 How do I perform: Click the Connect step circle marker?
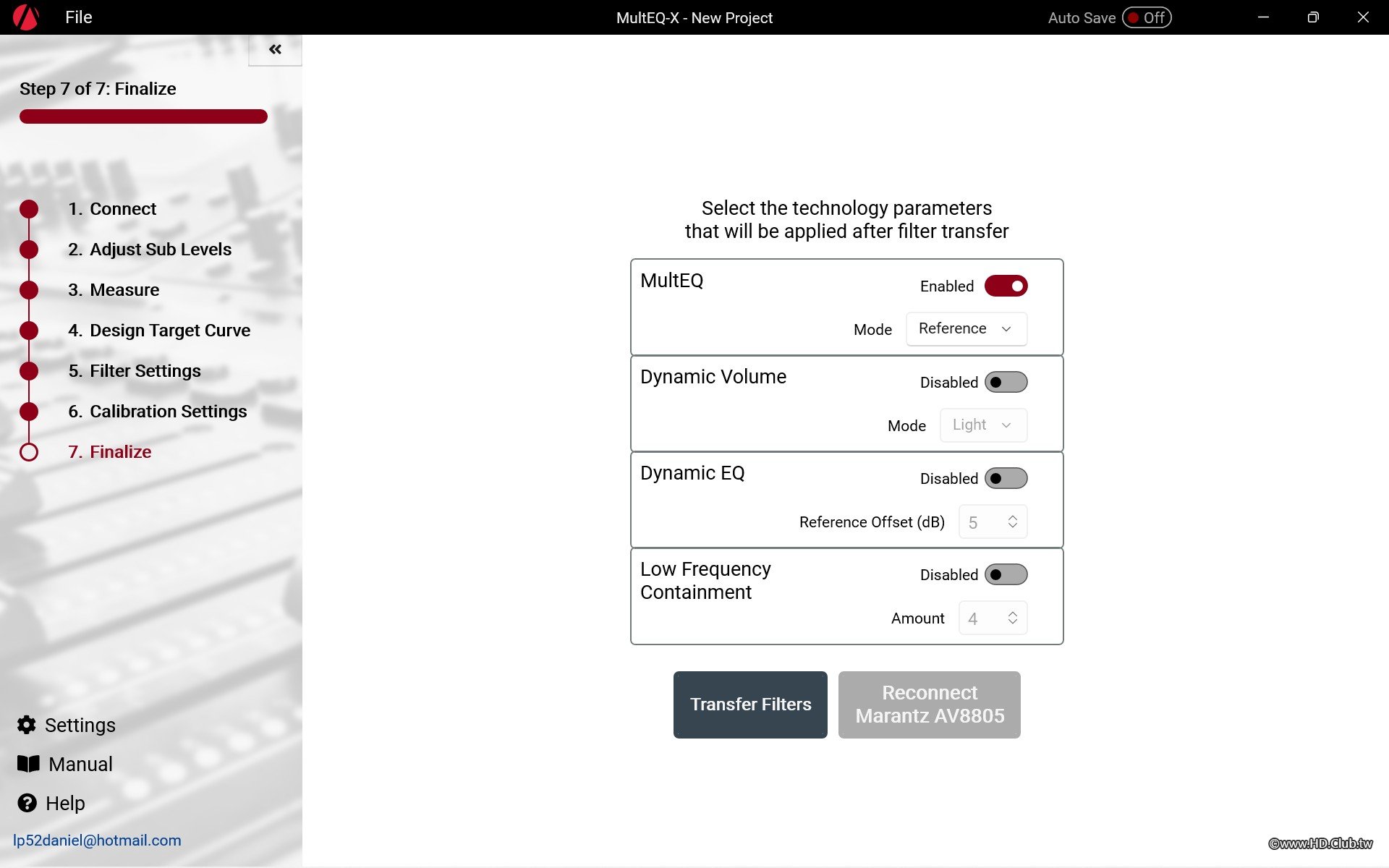tap(29, 209)
